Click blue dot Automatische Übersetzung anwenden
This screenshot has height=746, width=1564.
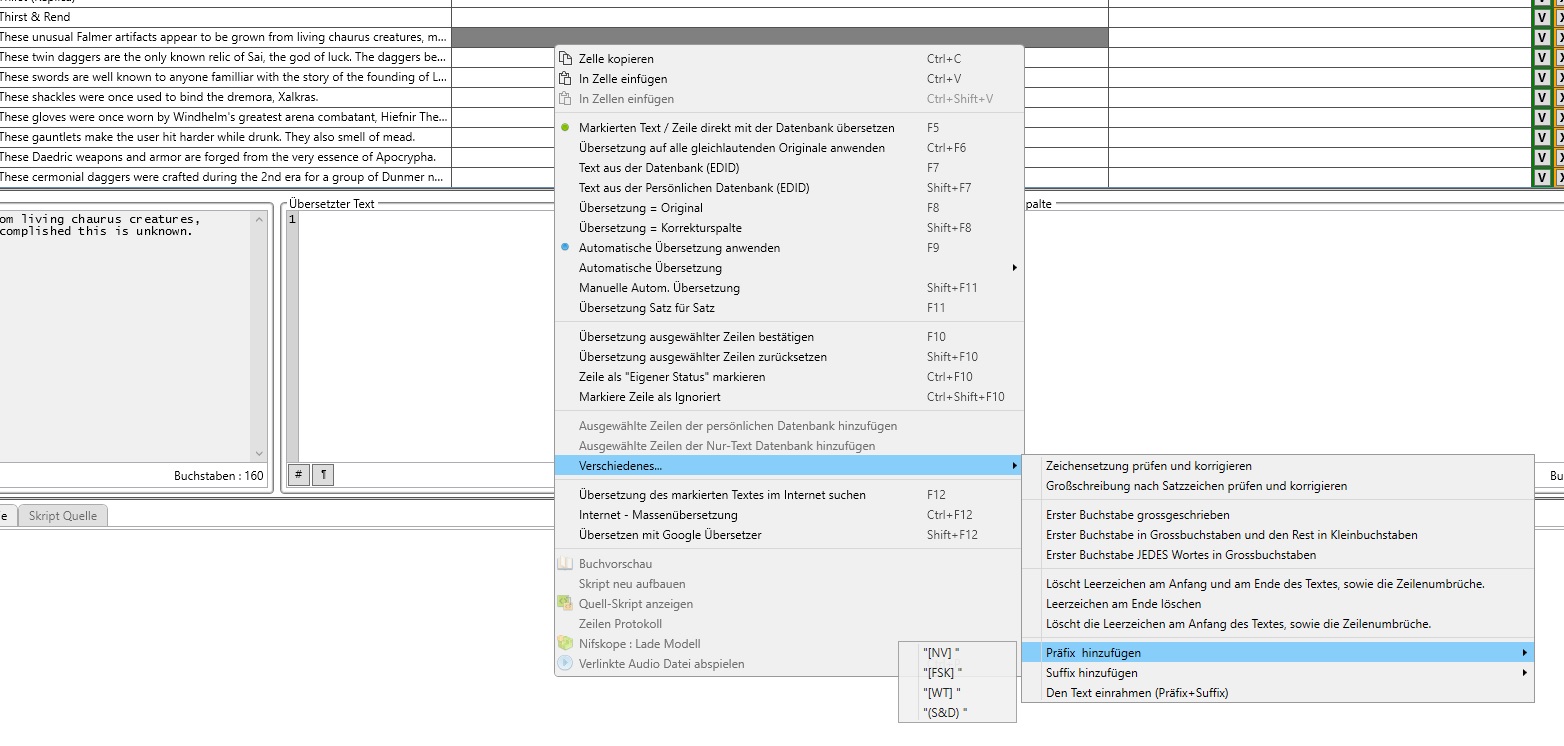tap(566, 248)
